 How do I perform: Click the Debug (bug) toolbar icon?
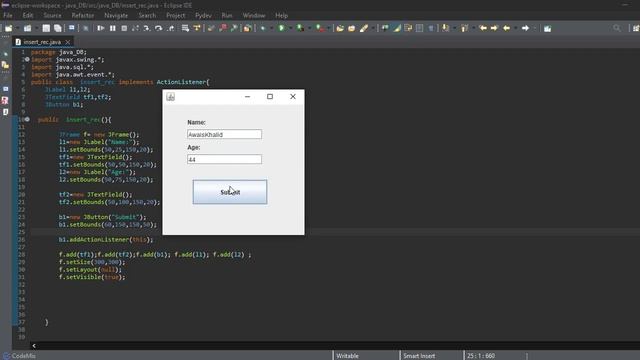(x=263, y=28)
